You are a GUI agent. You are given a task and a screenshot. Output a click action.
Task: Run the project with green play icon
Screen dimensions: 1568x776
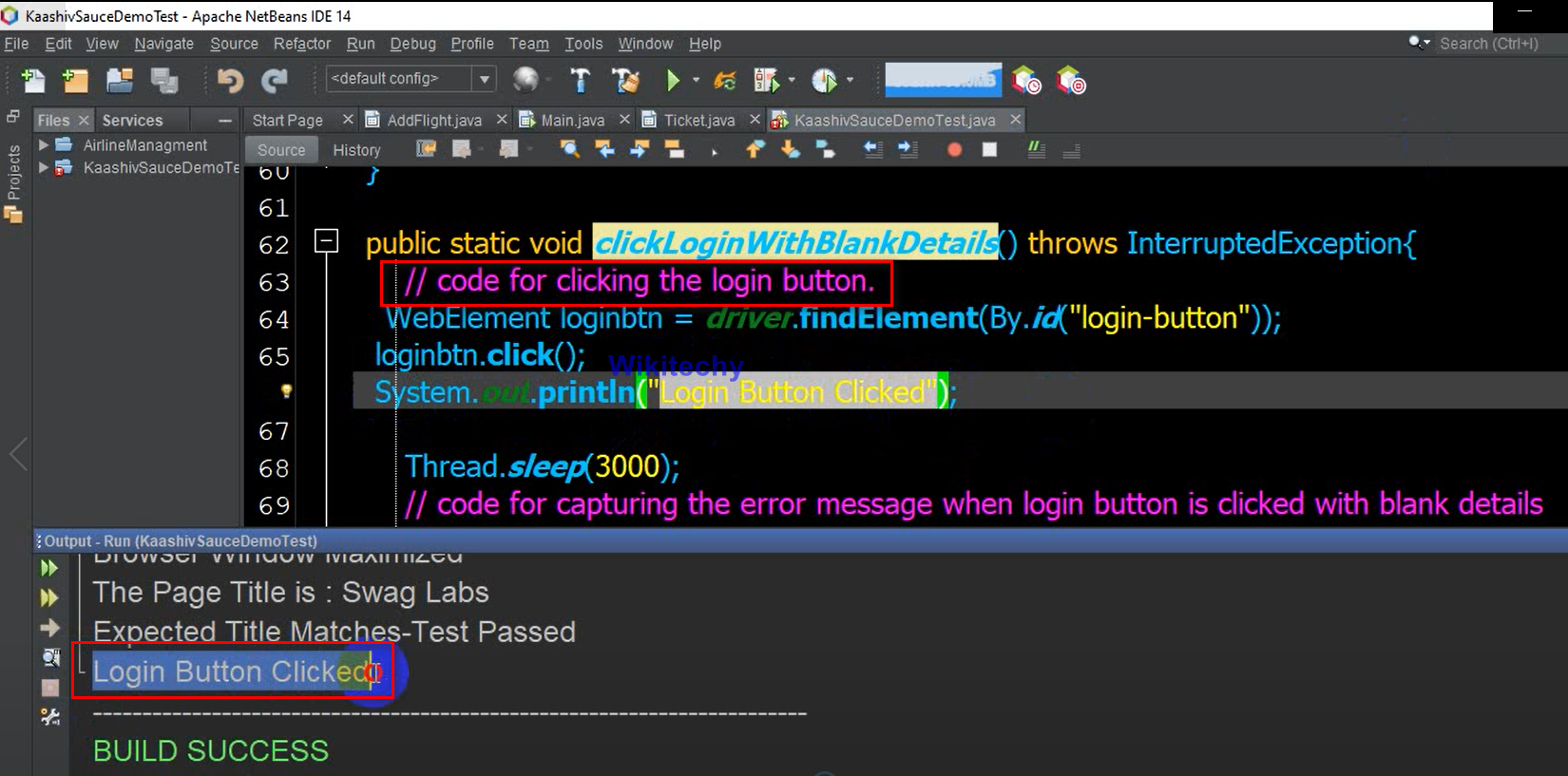673,82
